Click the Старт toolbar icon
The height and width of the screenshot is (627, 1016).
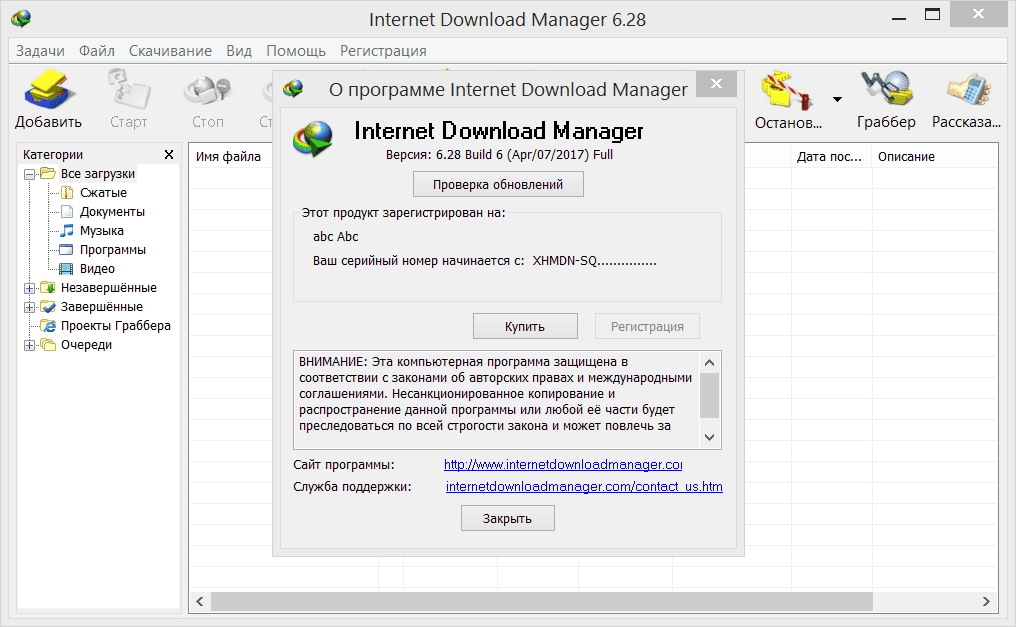[x=128, y=89]
